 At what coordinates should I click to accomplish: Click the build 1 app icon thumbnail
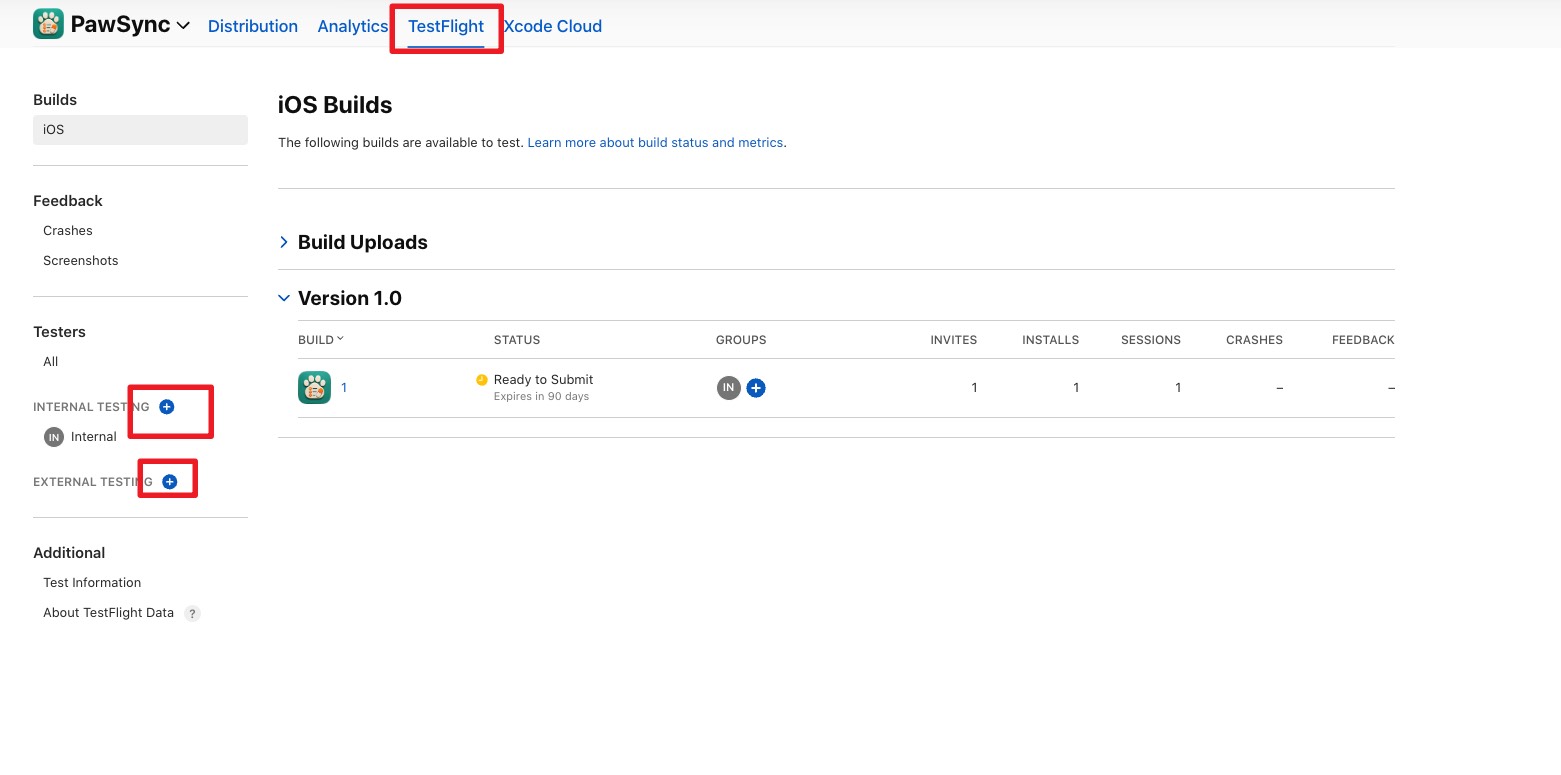tap(314, 387)
